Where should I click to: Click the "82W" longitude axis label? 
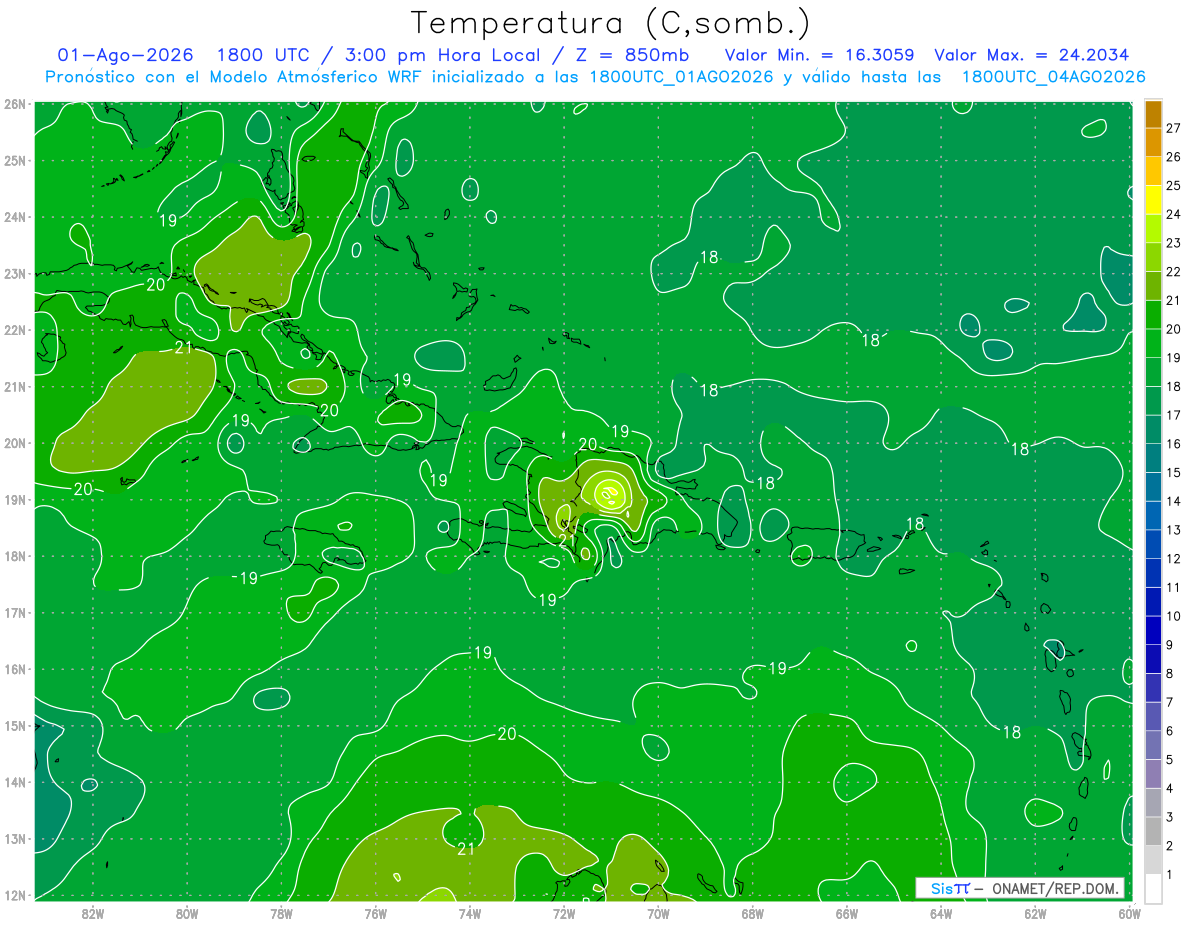point(92,913)
